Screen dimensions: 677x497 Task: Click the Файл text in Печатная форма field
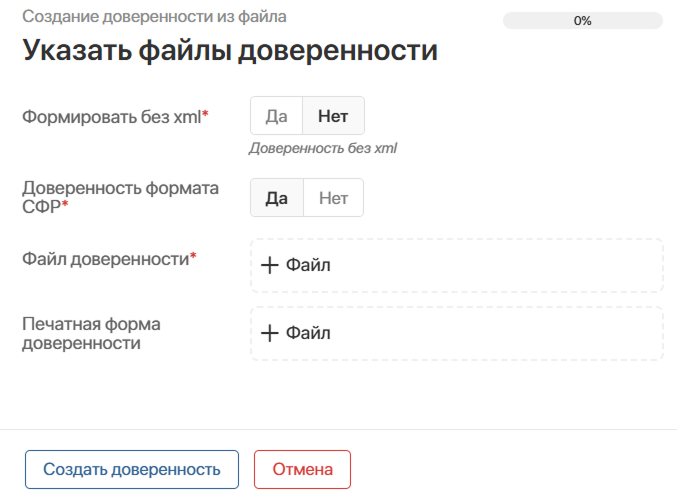click(308, 334)
